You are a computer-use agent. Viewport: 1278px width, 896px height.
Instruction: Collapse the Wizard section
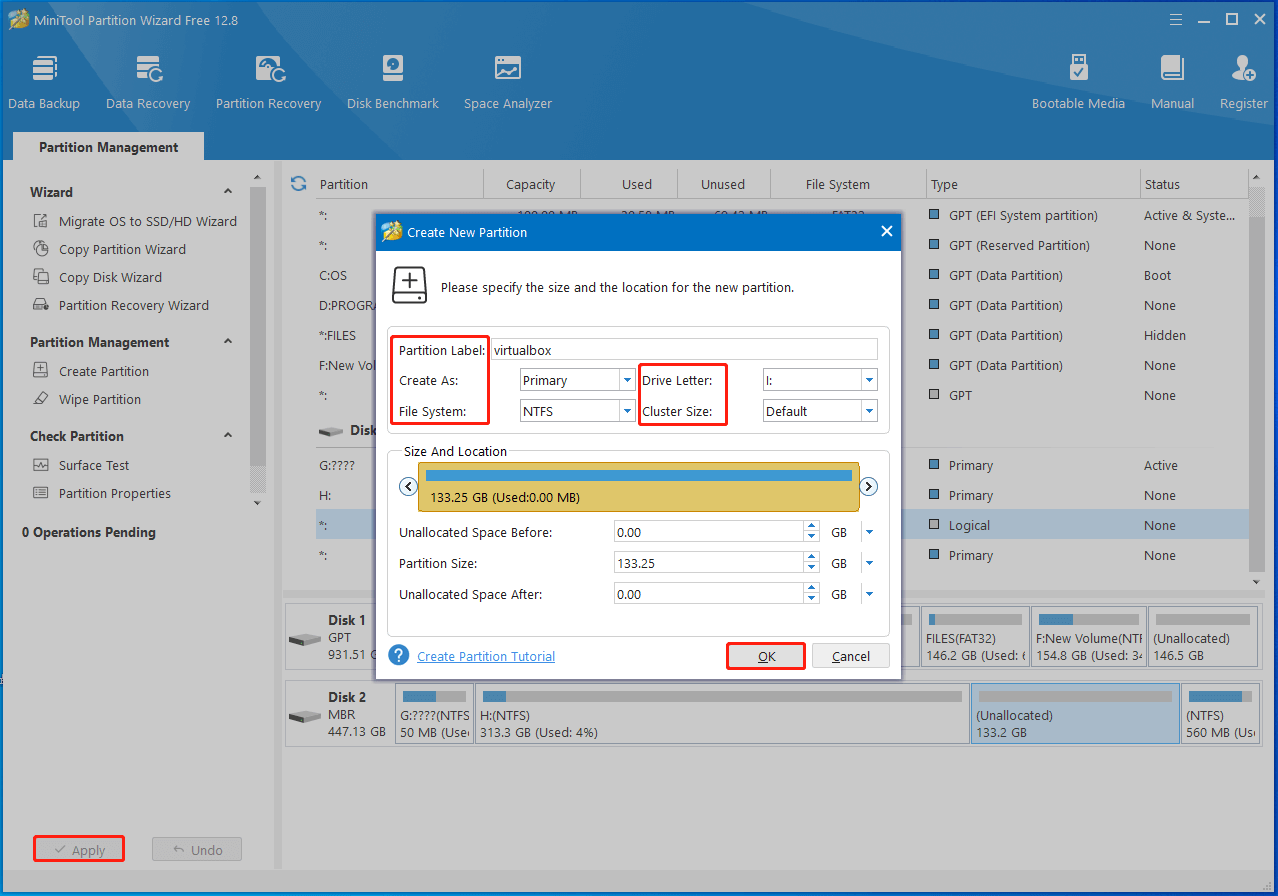click(x=228, y=192)
